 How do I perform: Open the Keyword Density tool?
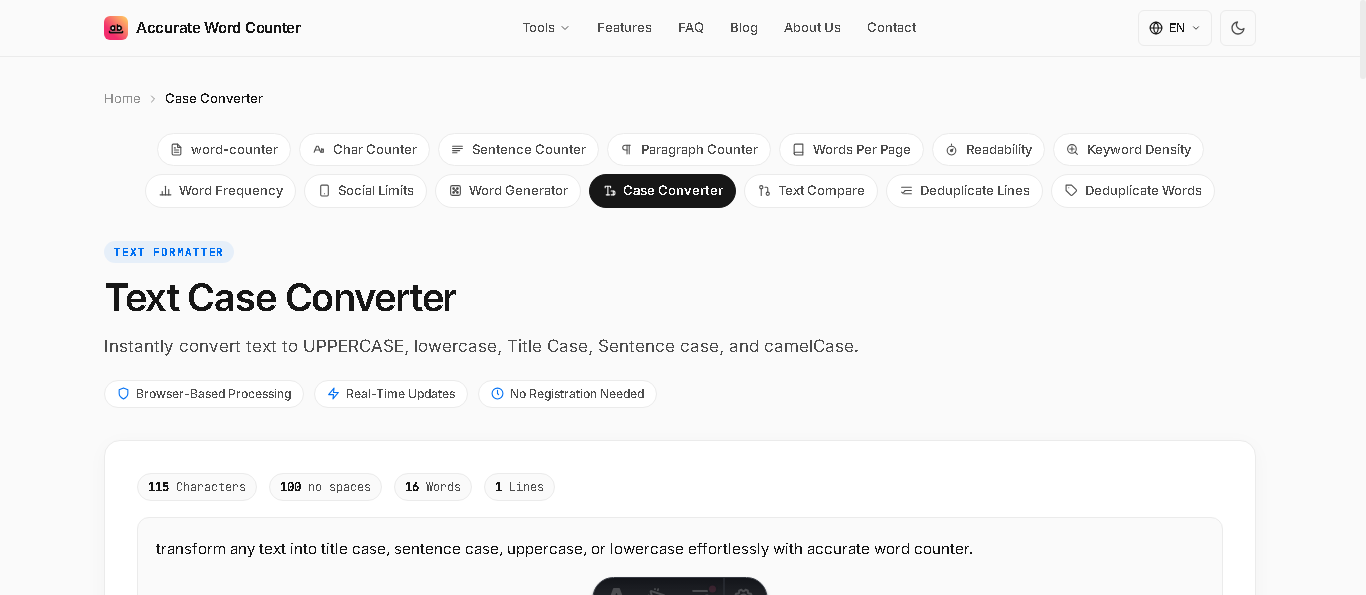coord(1128,150)
